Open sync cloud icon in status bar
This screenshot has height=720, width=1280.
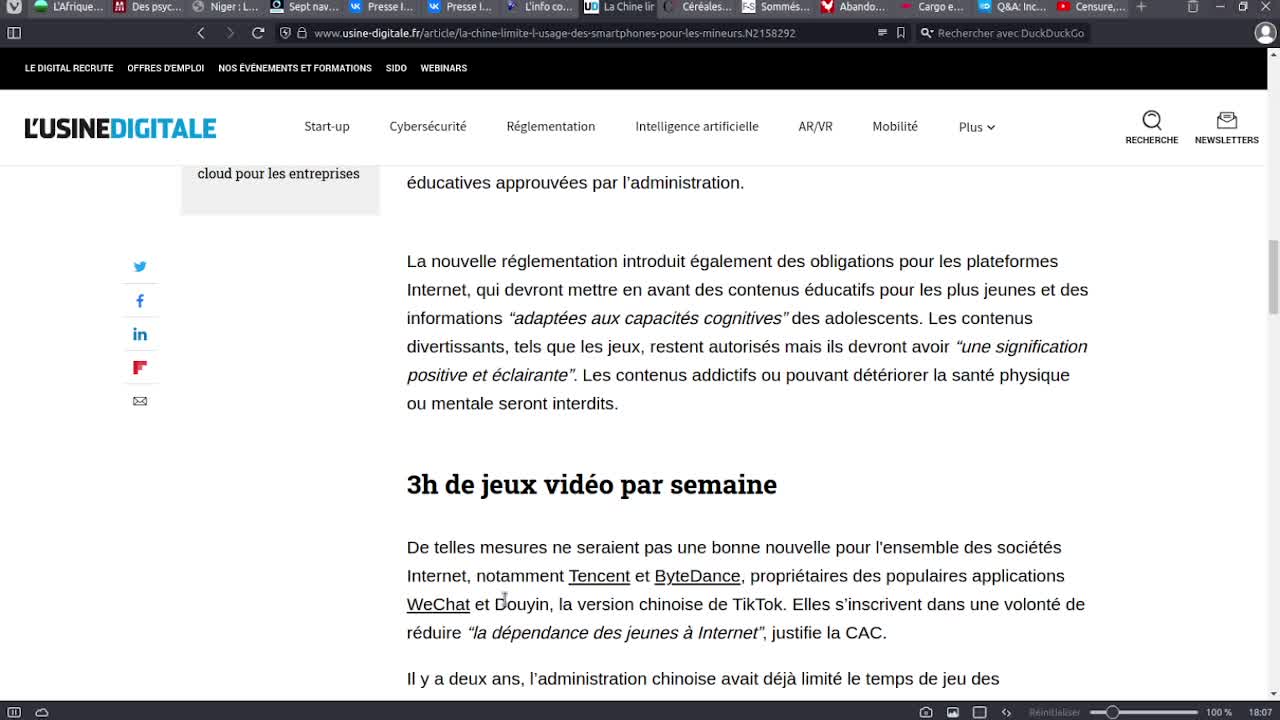(x=42, y=712)
